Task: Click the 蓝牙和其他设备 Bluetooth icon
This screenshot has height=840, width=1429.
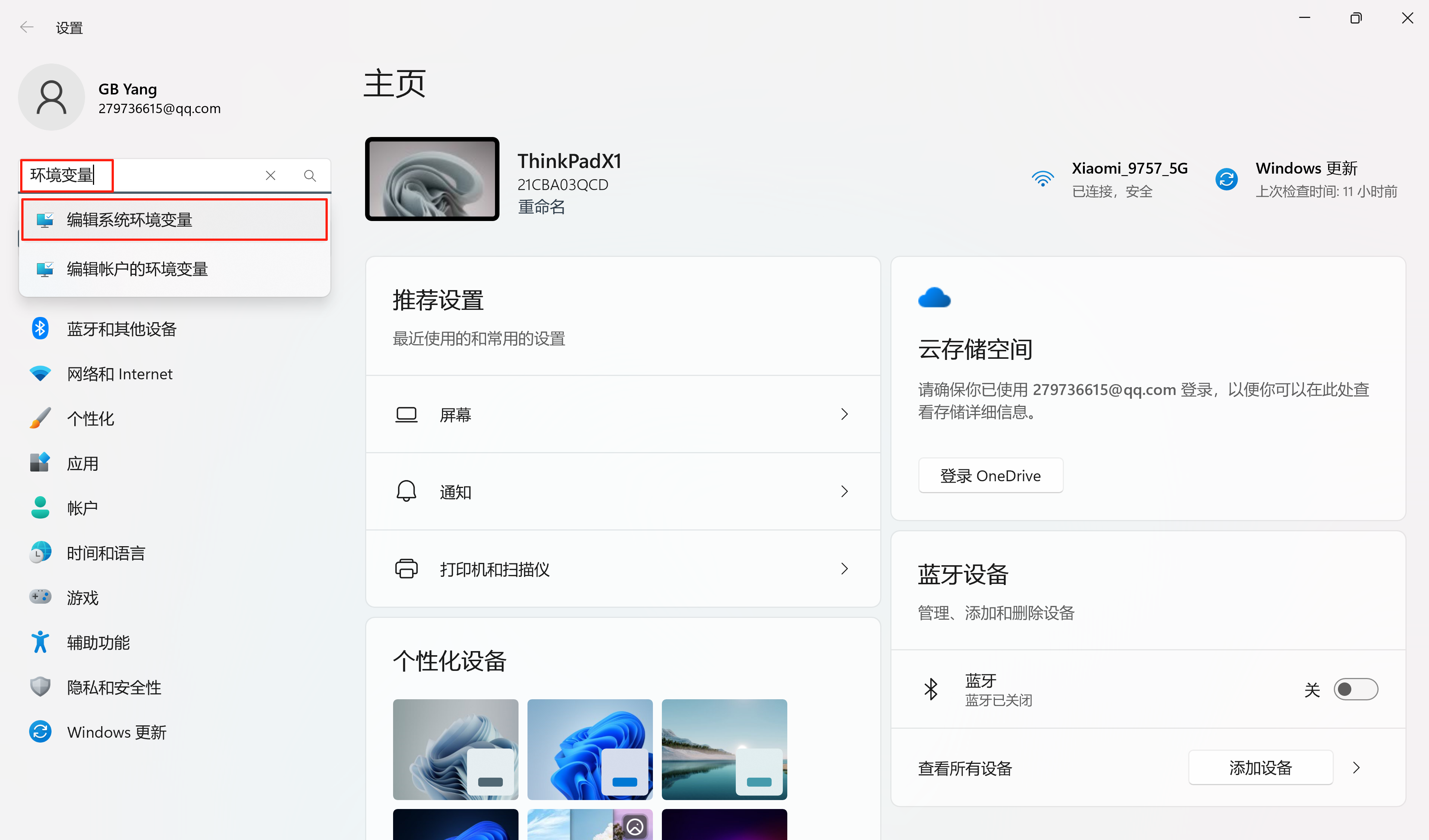Action: [x=40, y=329]
